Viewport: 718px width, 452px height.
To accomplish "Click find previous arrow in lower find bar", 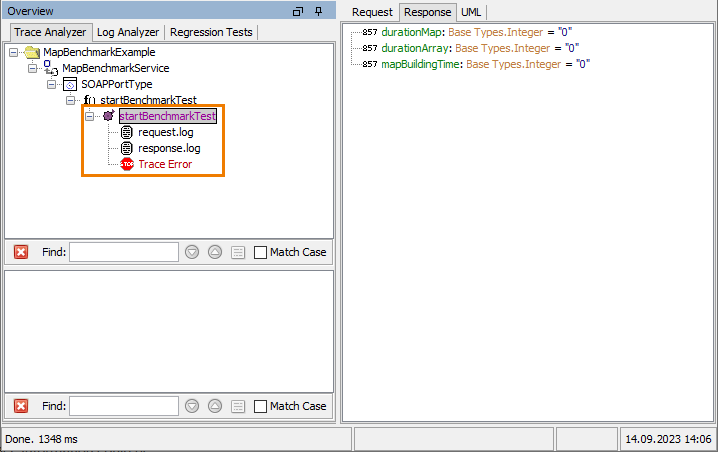I will tap(215, 406).
